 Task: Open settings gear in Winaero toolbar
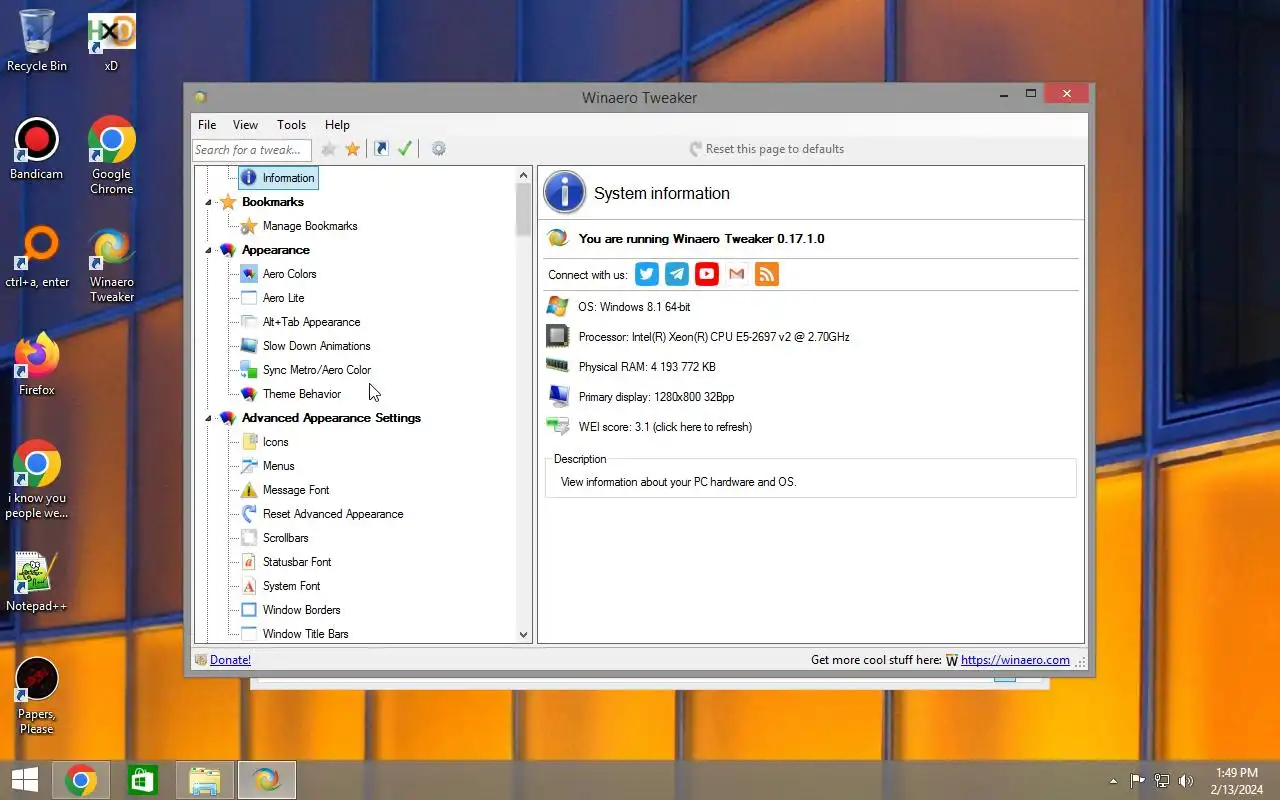[438, 149]
